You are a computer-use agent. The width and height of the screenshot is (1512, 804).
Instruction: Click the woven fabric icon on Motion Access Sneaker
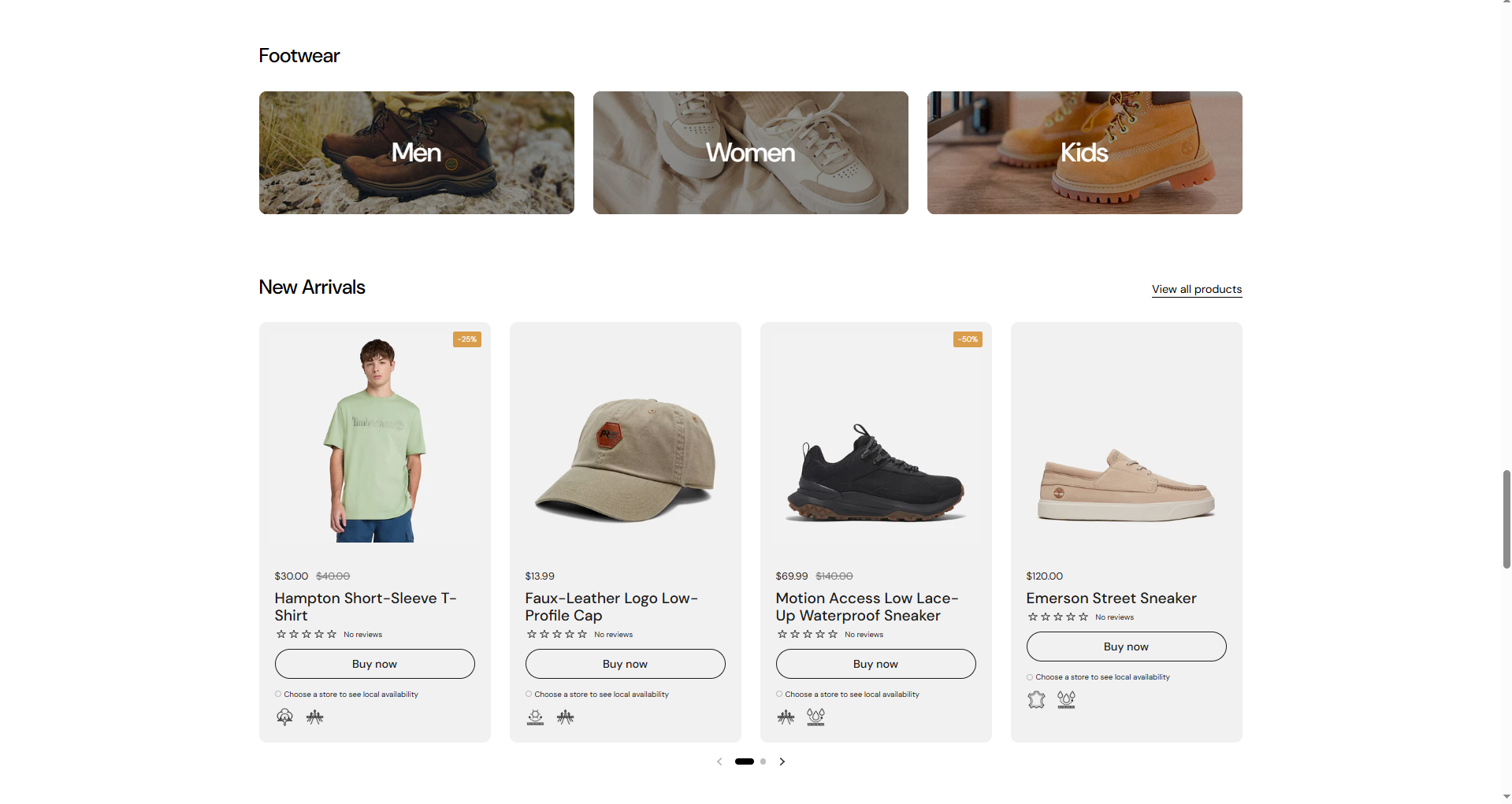tap(786, 717)
